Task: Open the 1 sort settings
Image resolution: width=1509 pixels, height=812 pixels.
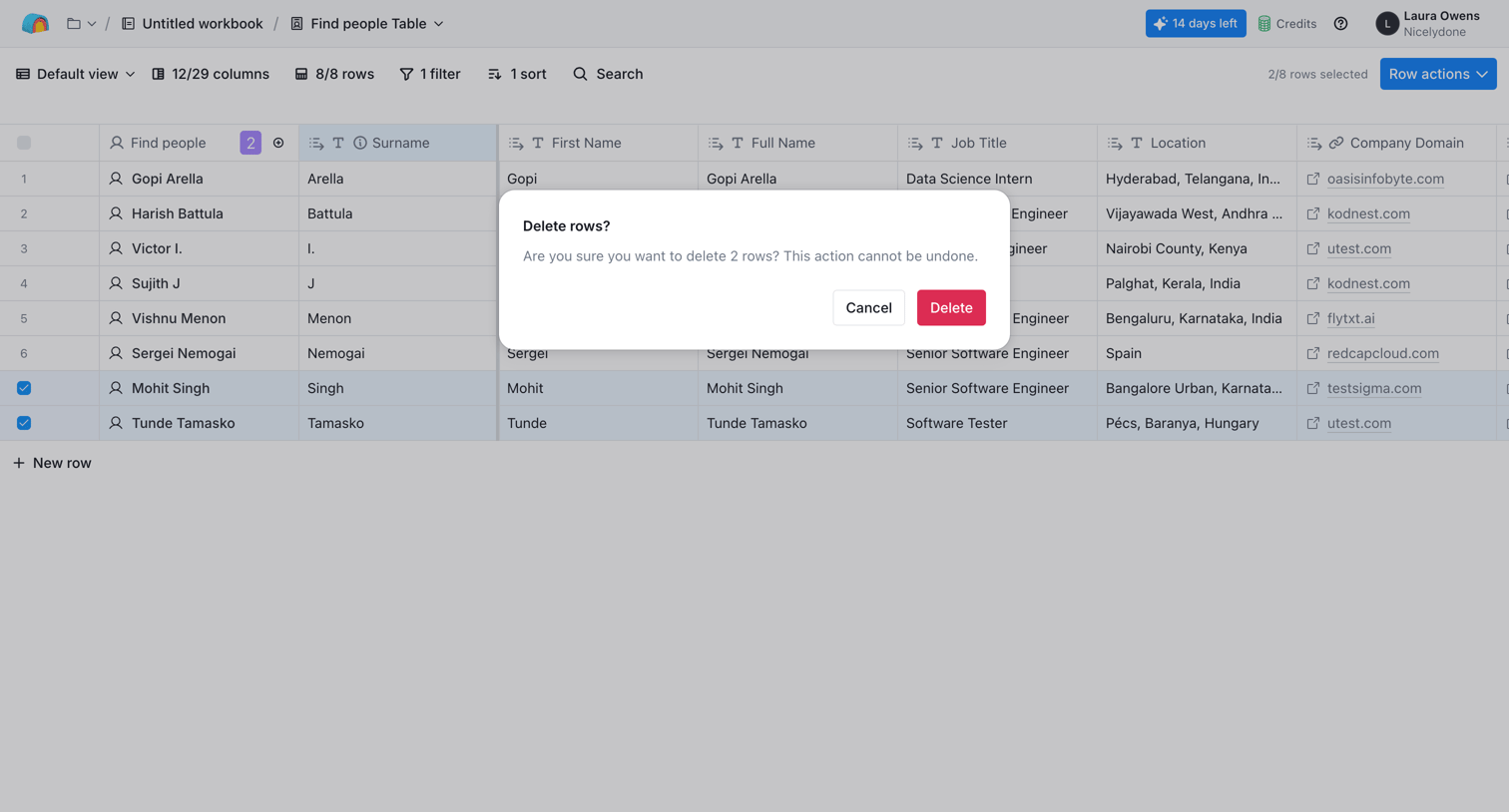Action: coord(517,74)
